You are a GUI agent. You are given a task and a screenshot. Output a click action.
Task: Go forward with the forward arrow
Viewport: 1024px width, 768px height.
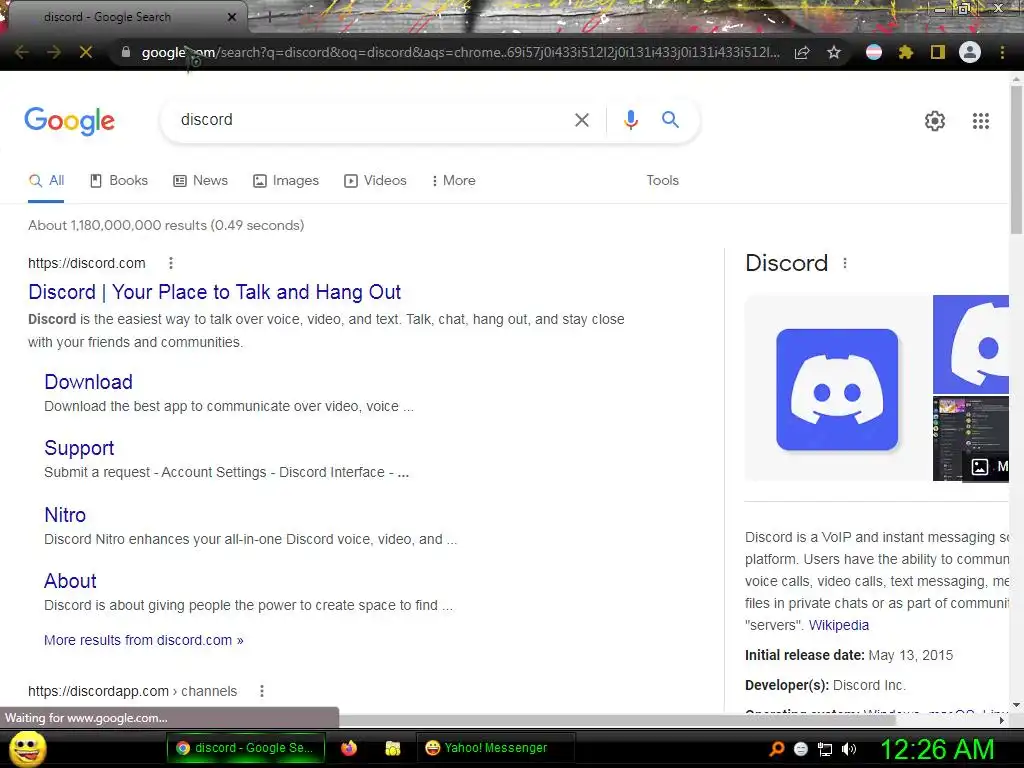coord(54,52)
